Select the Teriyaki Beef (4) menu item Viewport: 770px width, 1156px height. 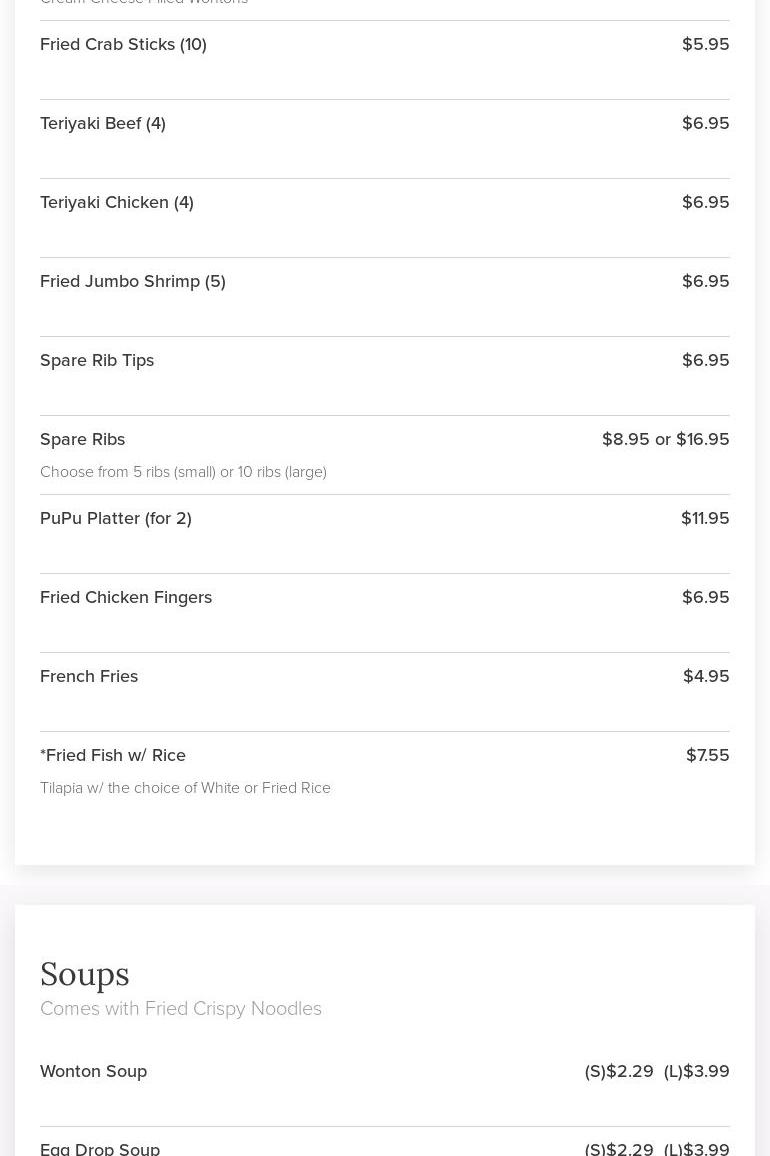pyautogui.click(x=103, y=123)
